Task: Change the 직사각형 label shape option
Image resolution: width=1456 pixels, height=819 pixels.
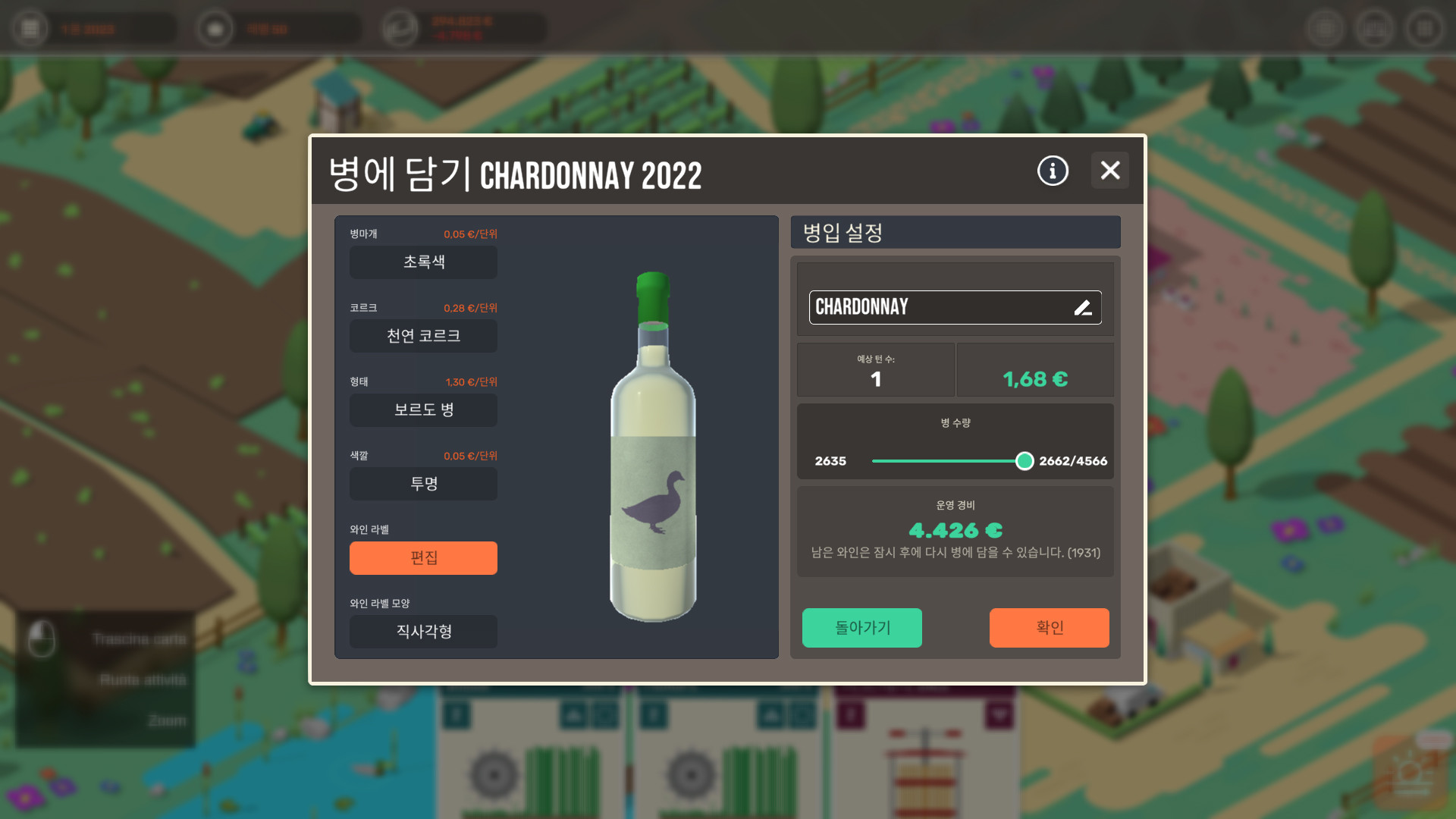Action: point(423,632)
